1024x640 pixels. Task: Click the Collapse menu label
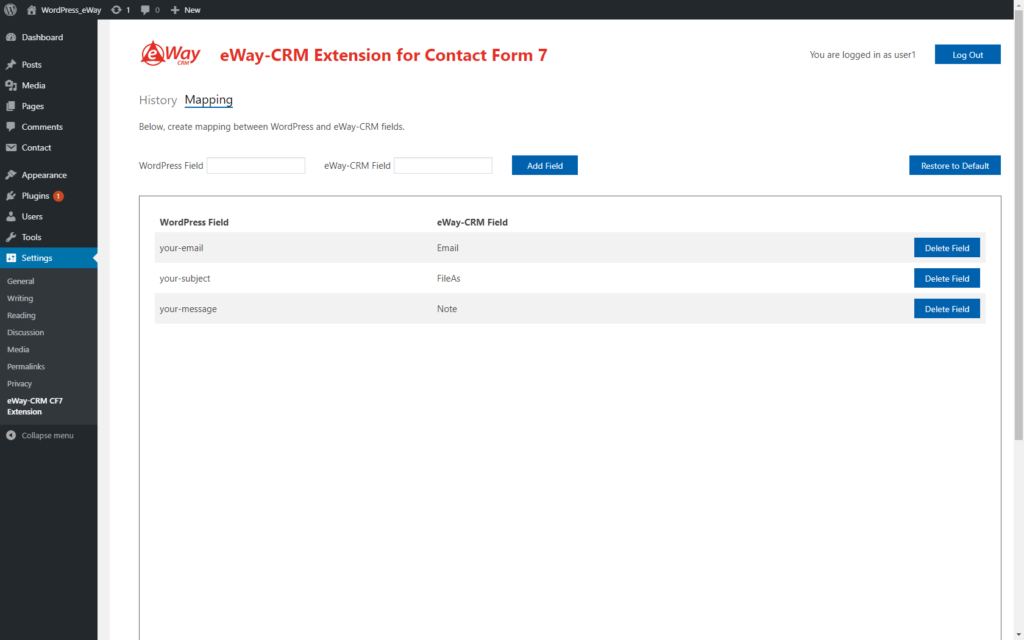coord(48,435)
